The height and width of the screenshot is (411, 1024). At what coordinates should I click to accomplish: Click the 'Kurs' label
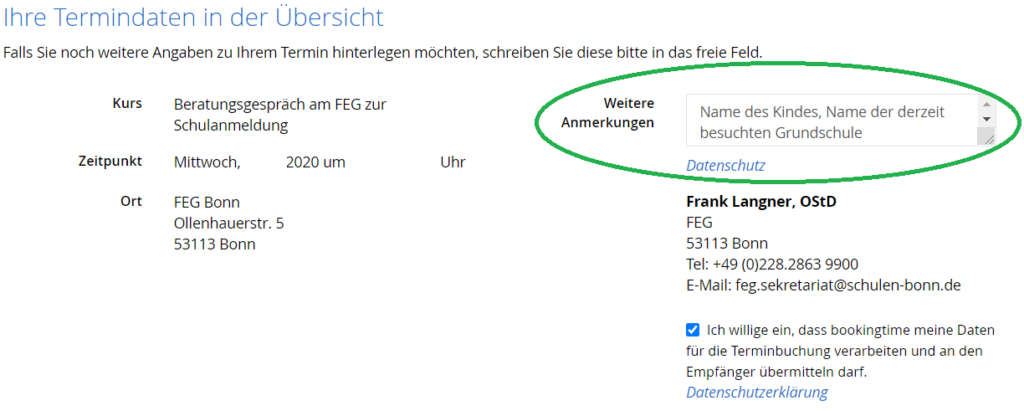click(127, 103)
